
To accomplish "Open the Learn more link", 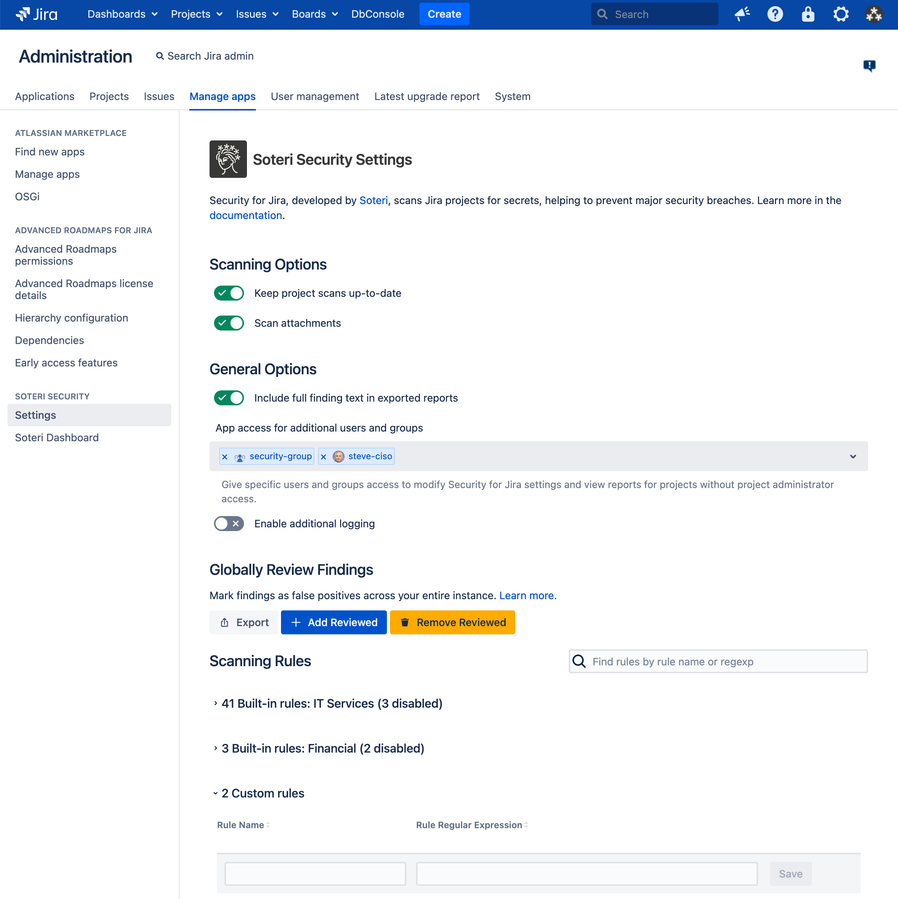I will [x=526, y=596].
